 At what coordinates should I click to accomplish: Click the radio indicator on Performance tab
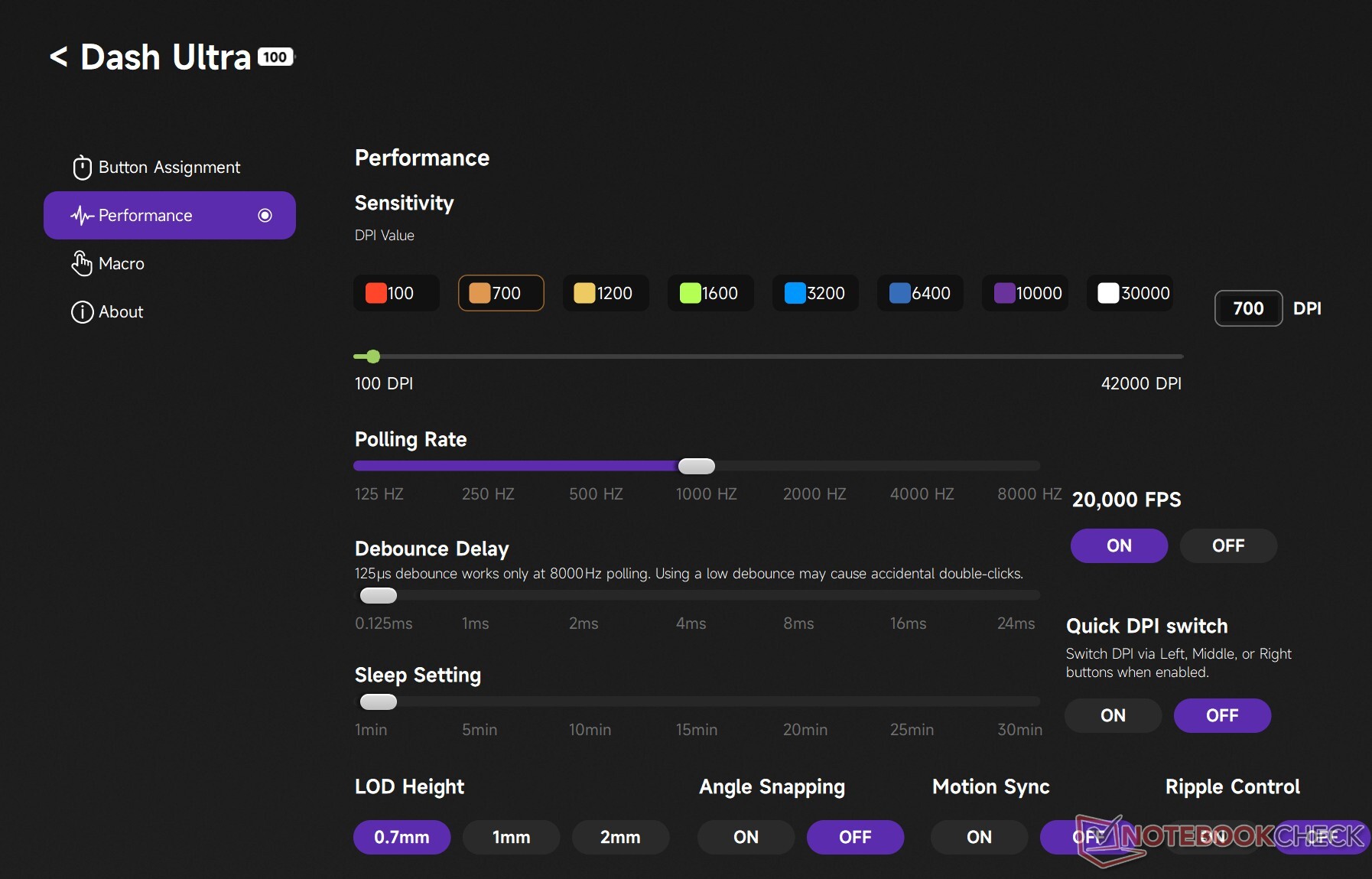265,216
